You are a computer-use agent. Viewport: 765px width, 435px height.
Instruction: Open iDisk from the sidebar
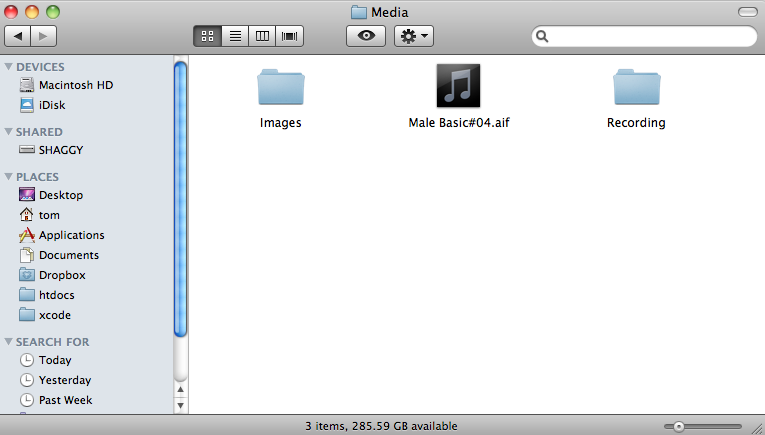point(52,105)
